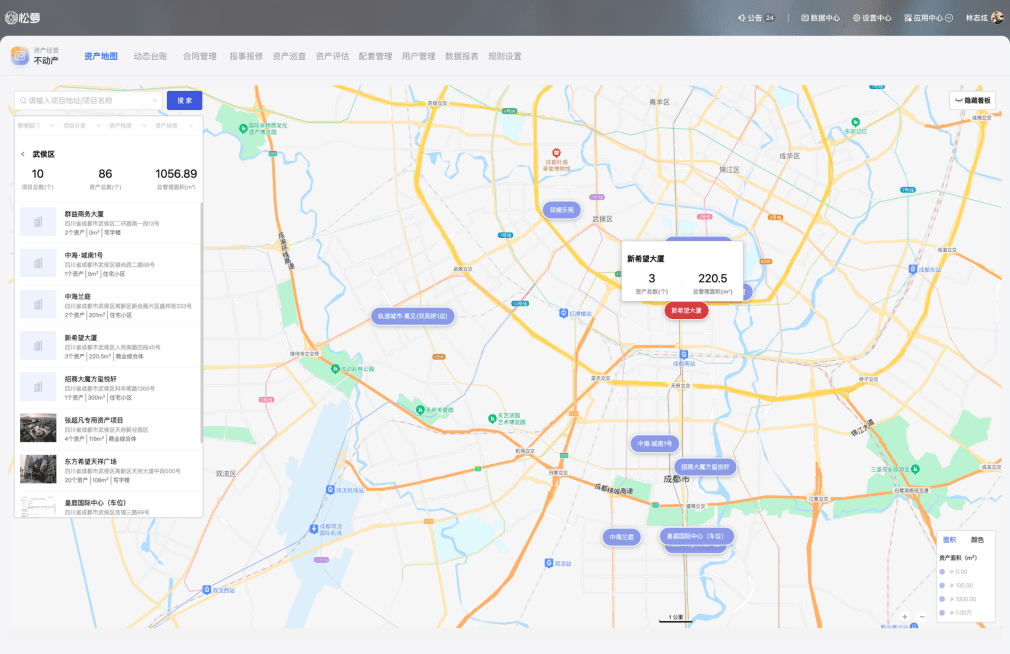
Task: Switch to 资产评估 tab
Action: [x=332, y=56]
